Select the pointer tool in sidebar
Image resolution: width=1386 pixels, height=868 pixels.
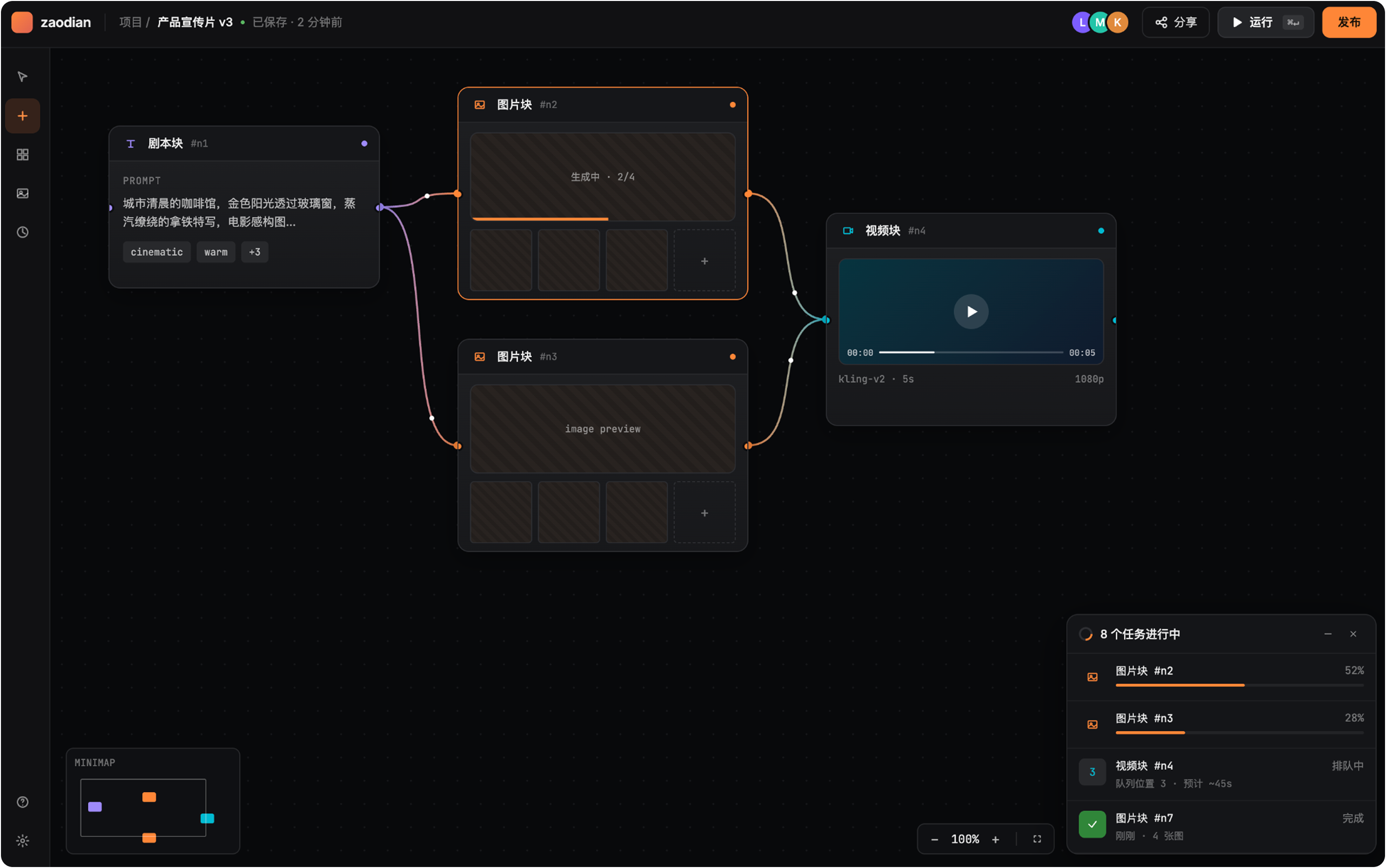click(x=22, y=77)
